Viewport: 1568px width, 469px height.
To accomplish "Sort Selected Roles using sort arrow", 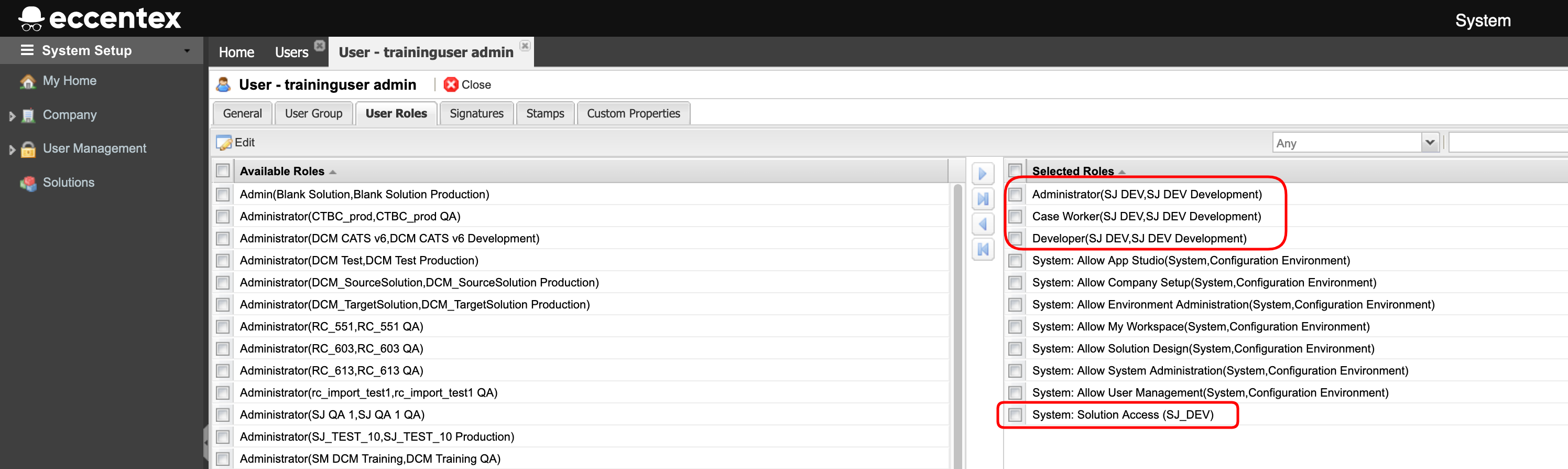I will click(1122, 173).
